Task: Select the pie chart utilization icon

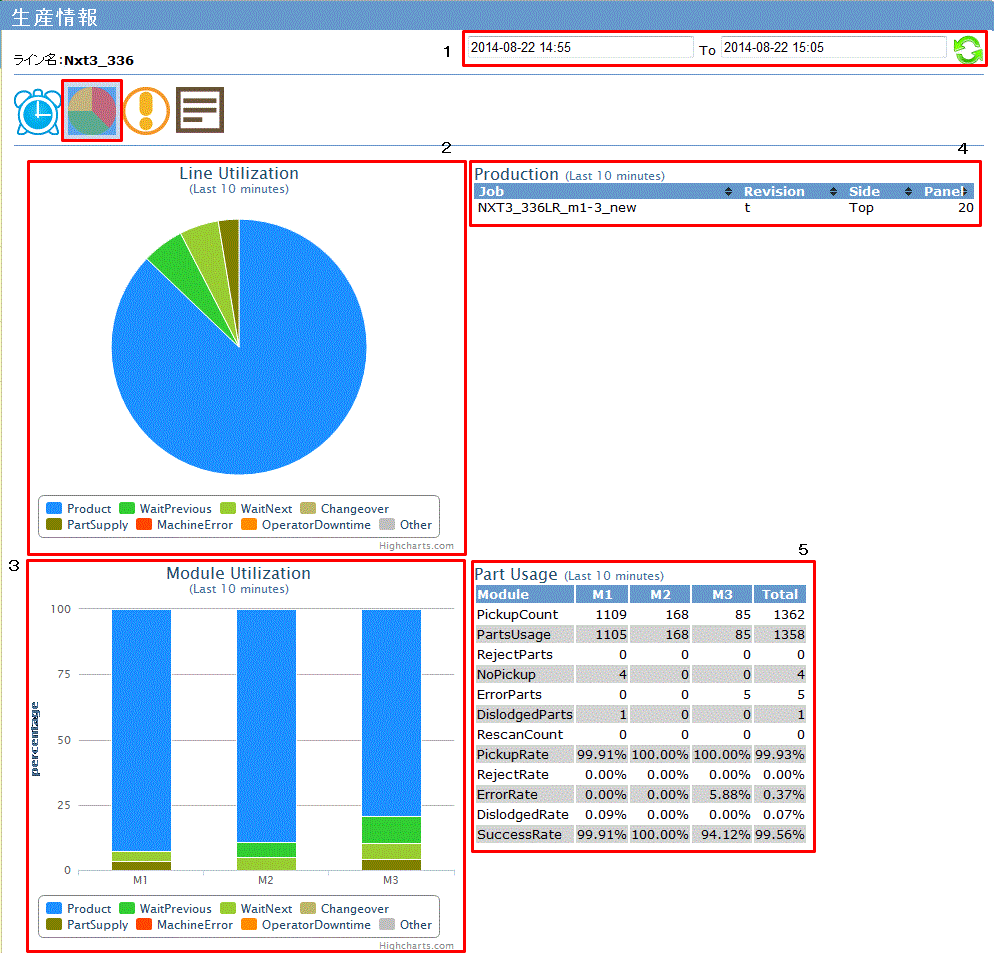Action: pyautogui.click(x=92, y=110)
